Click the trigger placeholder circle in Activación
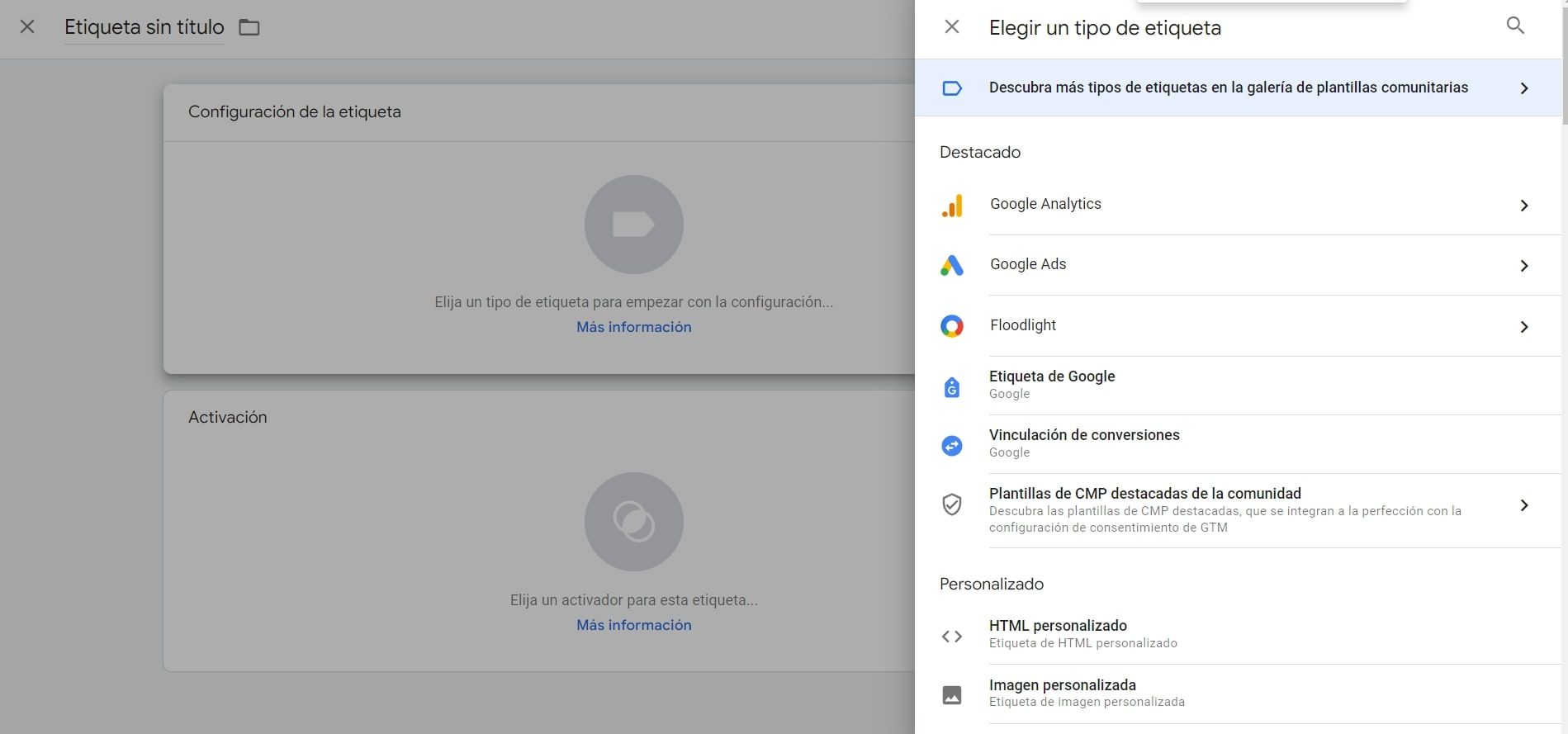 pyautogui.click(x=633, y=522)
